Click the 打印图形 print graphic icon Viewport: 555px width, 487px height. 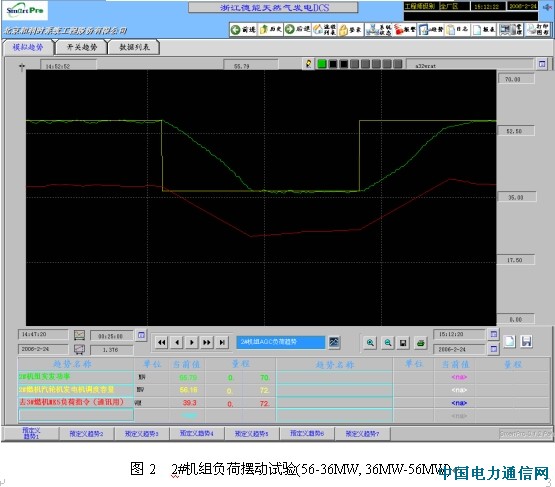pyautogui.click(x=537, y=30)
